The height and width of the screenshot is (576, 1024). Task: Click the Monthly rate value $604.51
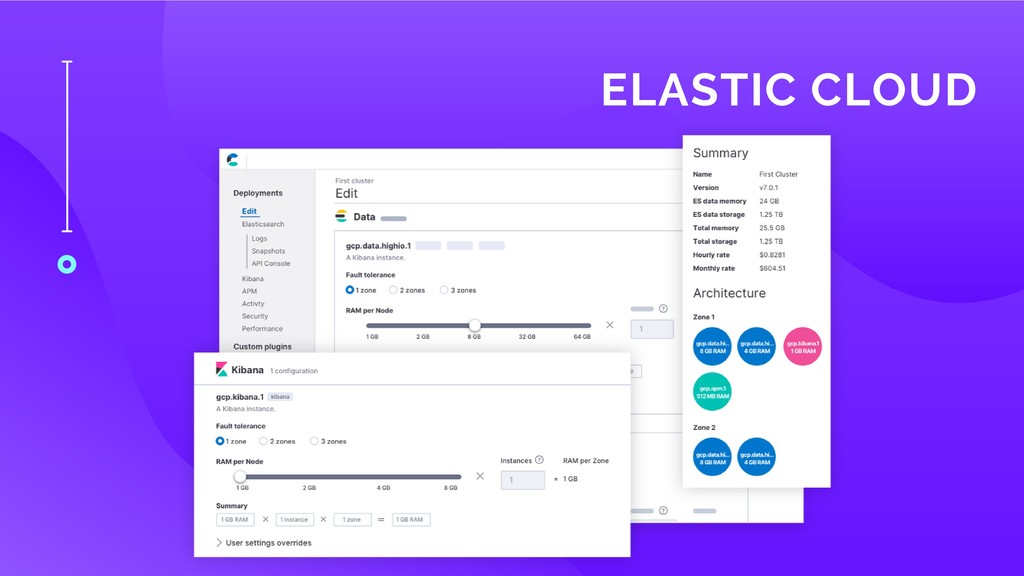(x=773, y=268)
